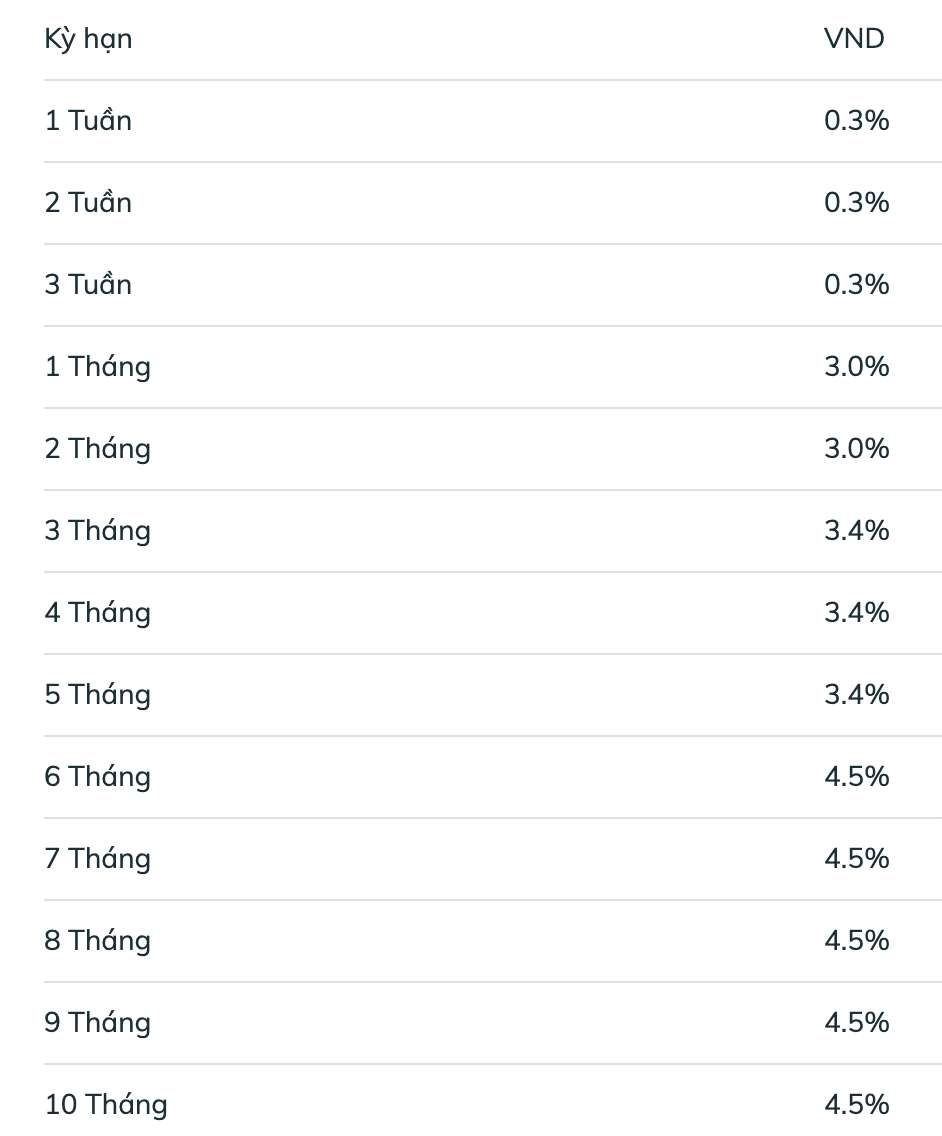Click the 3.4% rate for 3 Tháng
This screenshot has height=1136, width=942.
click(x=856, y=531)
